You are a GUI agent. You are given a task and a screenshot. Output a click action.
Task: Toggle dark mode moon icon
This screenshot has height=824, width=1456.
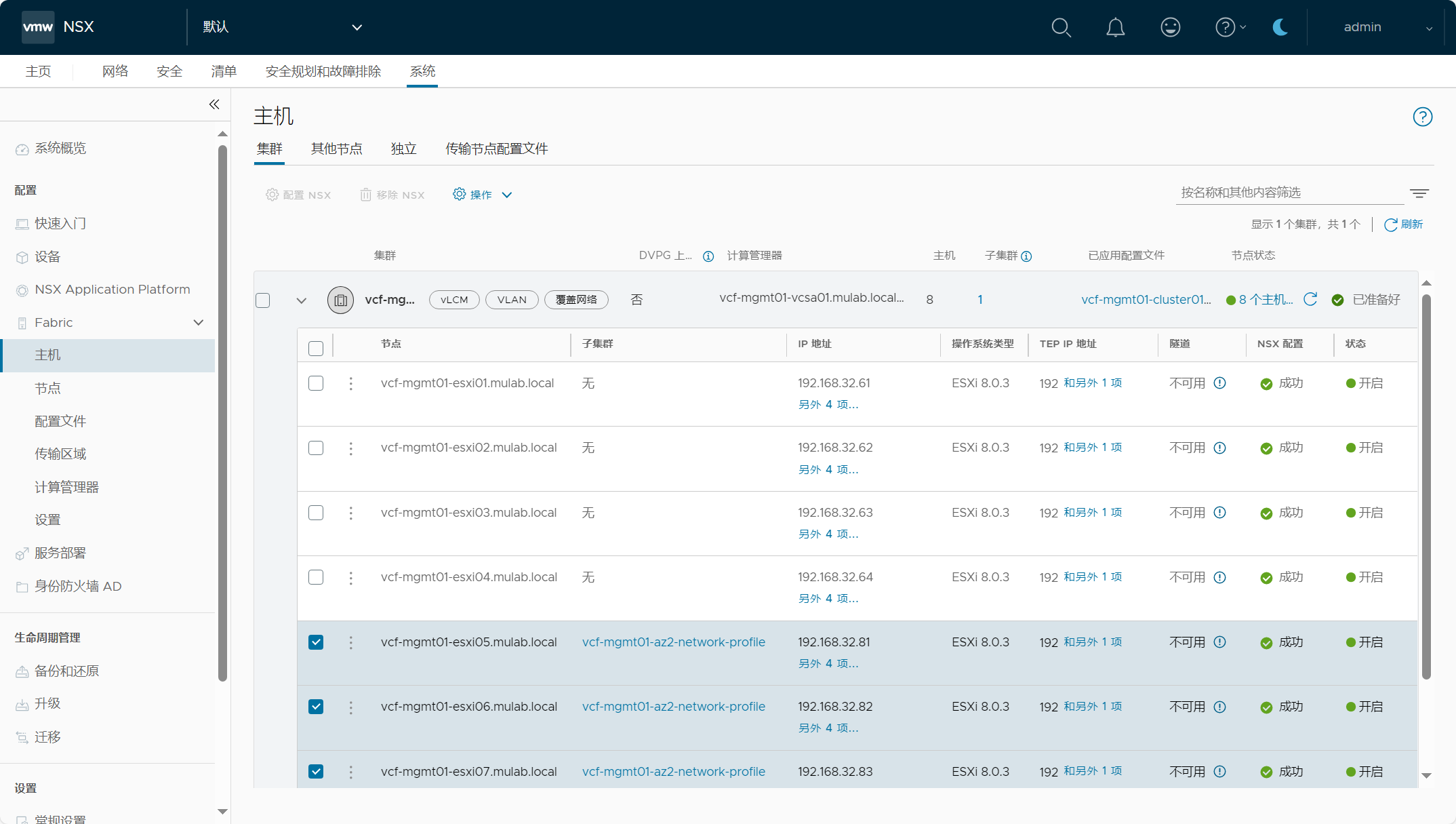[1280, 27]
